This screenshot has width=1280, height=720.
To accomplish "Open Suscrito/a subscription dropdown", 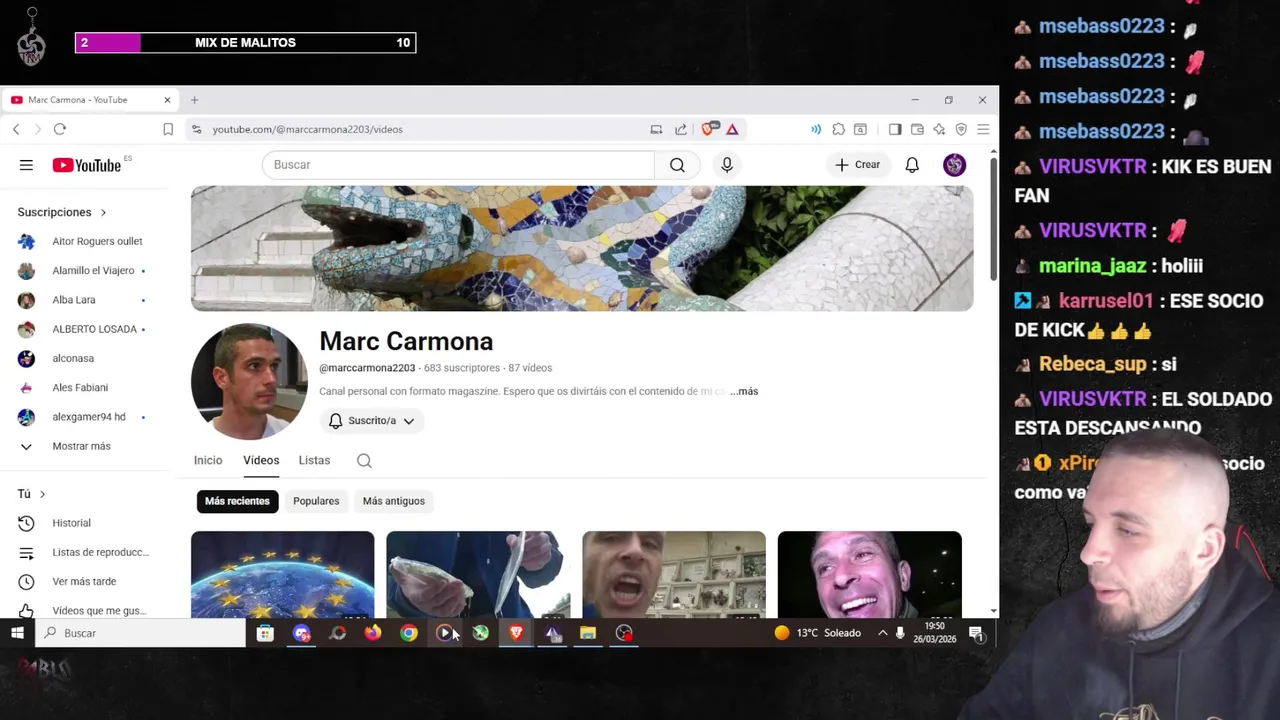I will pyautogui.click(x=372, y=421).
